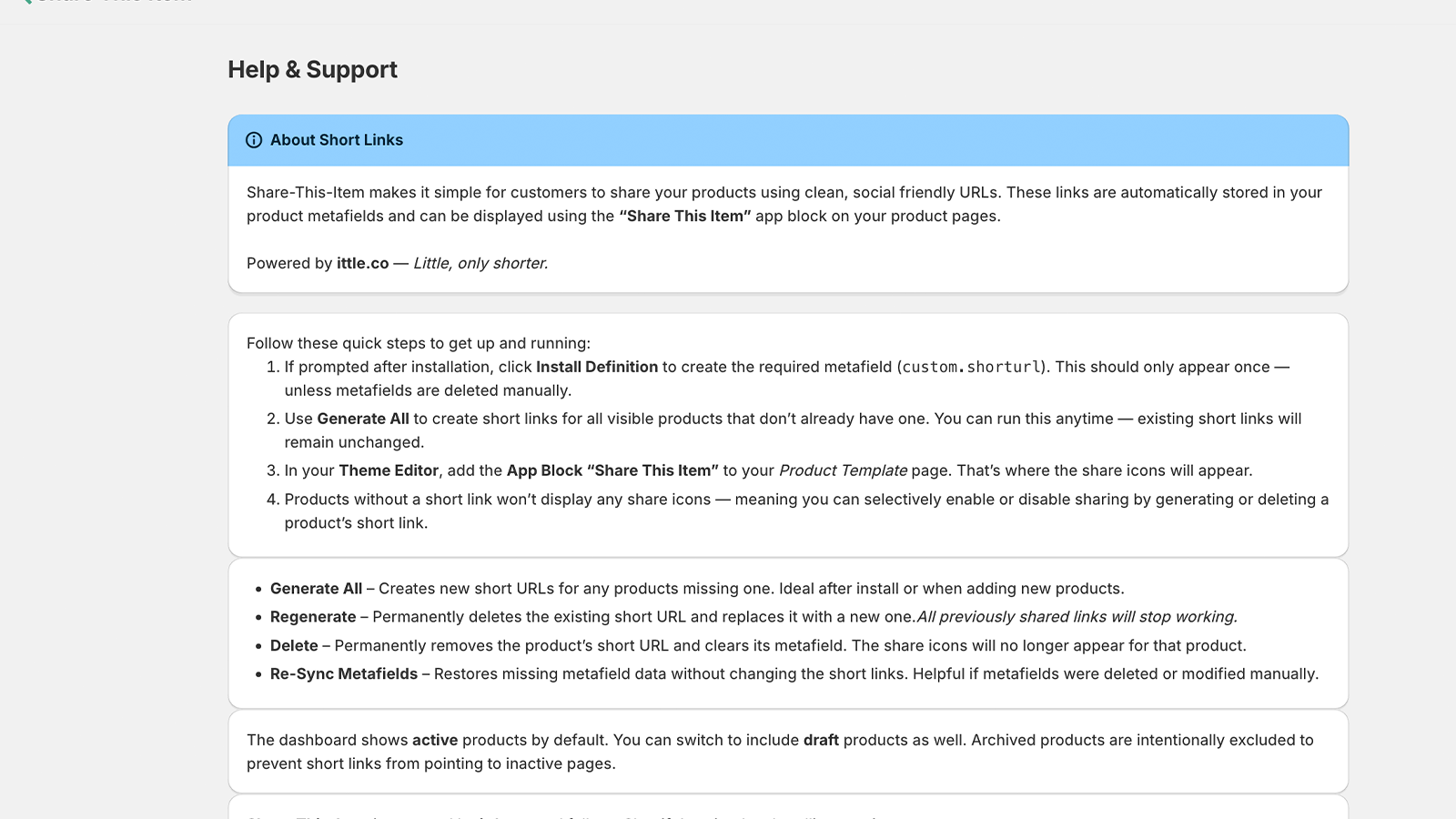This screenshot has width=1456, height=819.
Task: Select the Generate All bullet label
Action: pyautogui.click(x=316, y=589)
